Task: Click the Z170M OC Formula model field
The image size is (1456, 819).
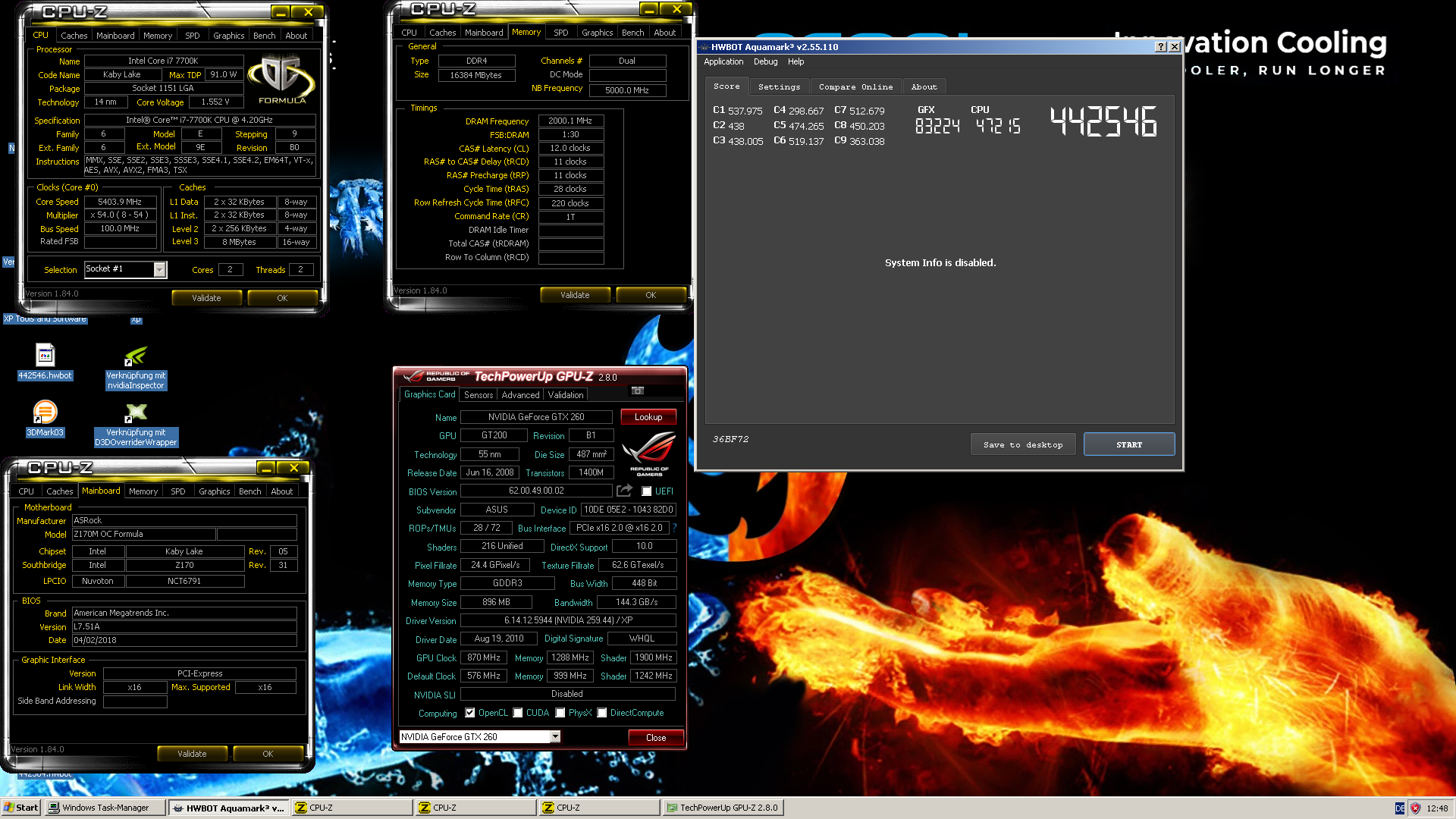Action: [x=143, y=534]
